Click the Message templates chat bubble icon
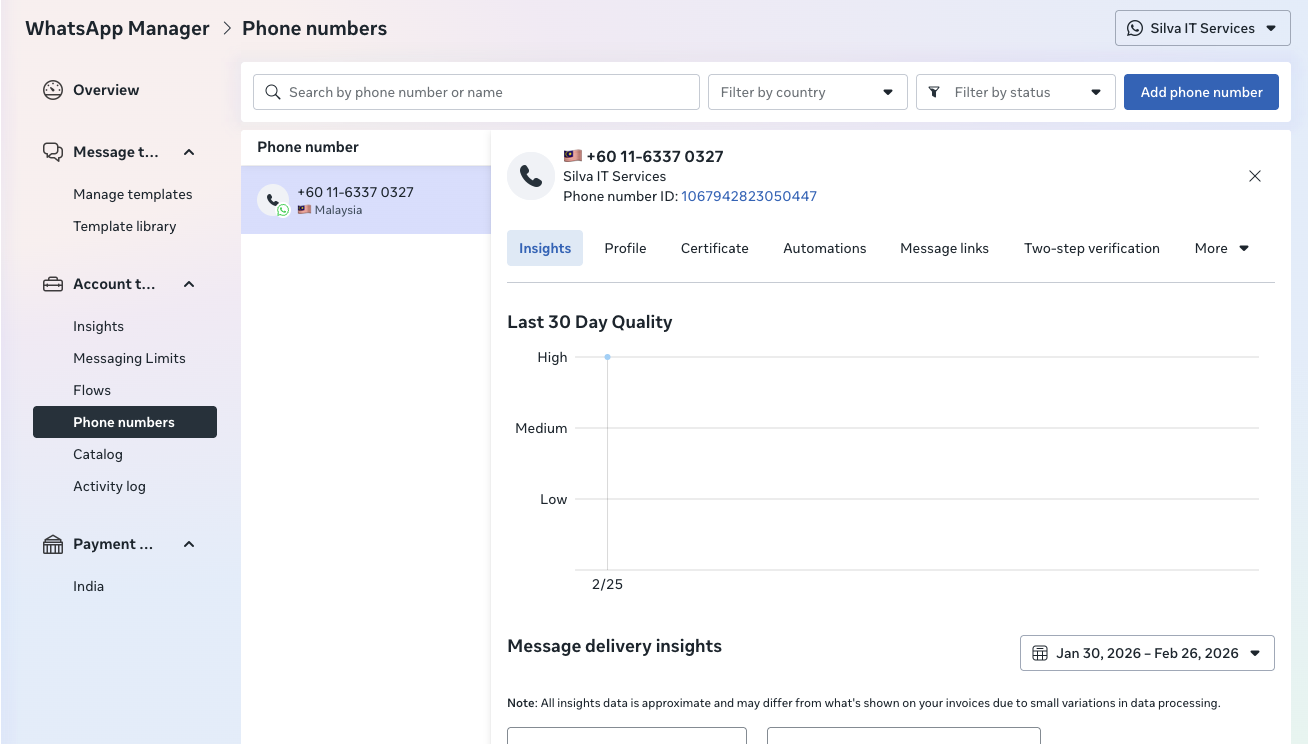This screenshot has width=1308, height=744. [x=53, y=152]
